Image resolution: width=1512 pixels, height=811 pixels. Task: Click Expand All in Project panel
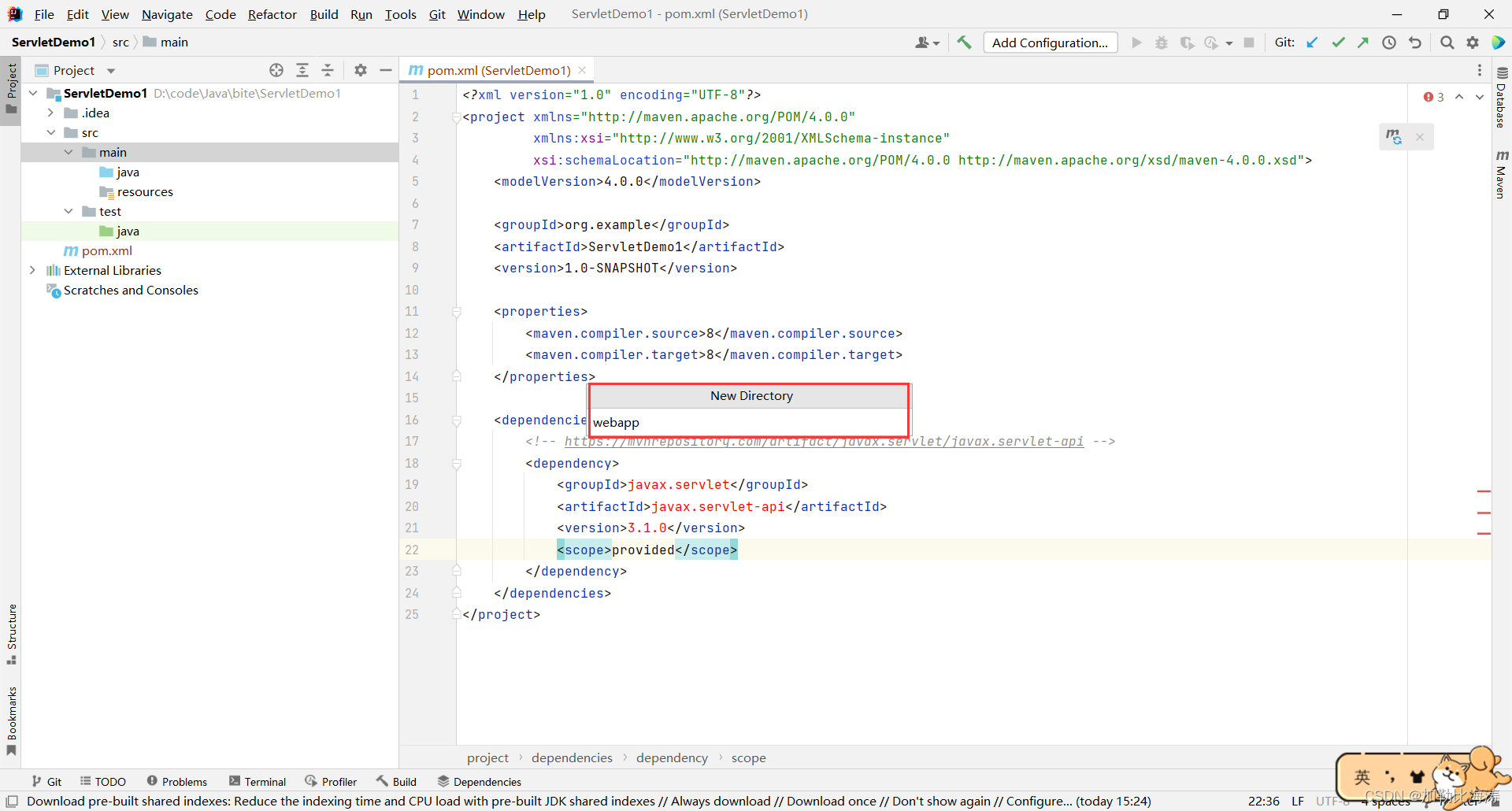click(x=302, y=70)
